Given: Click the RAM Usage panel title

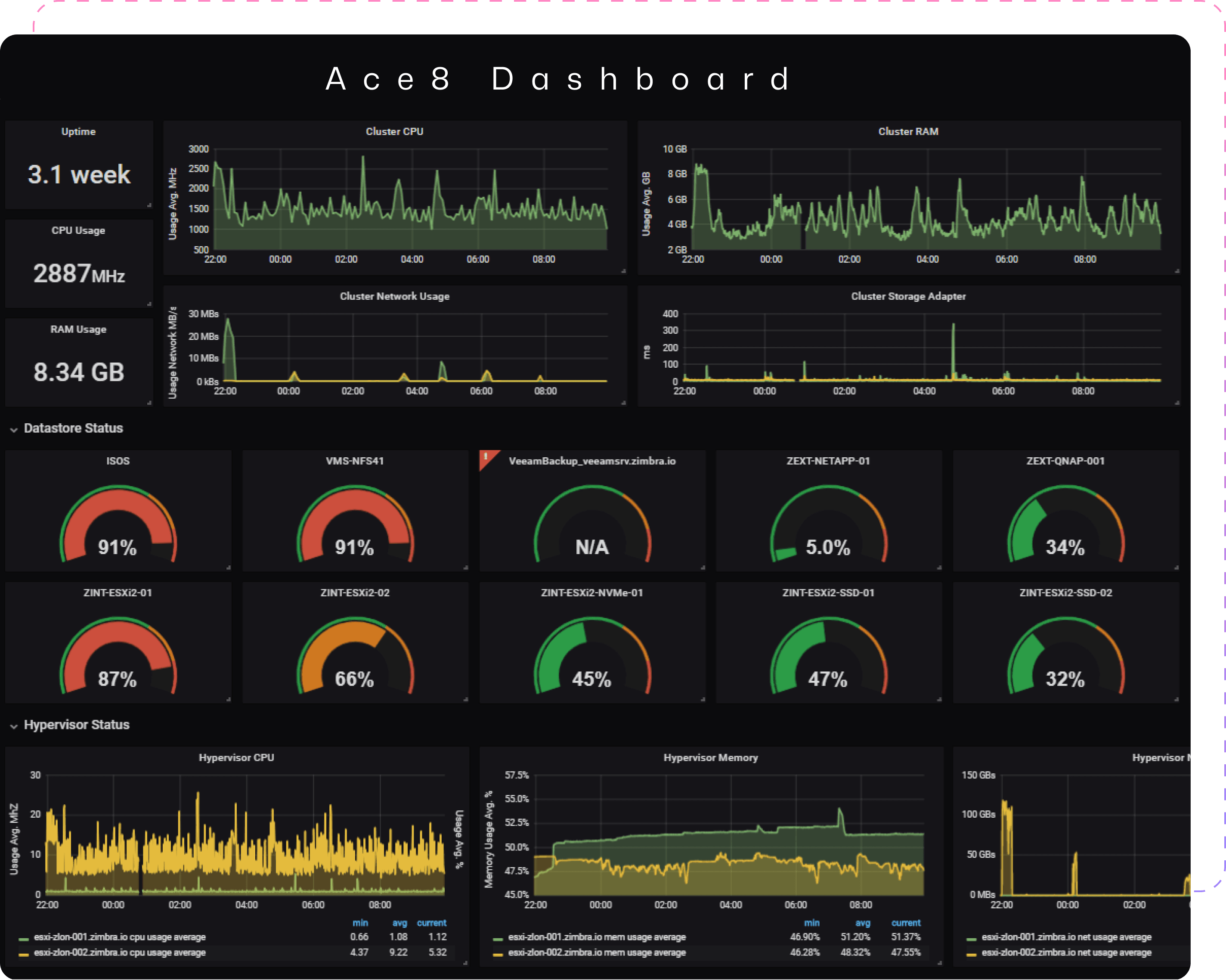Looking at the screenshot, I should (78, 329).
